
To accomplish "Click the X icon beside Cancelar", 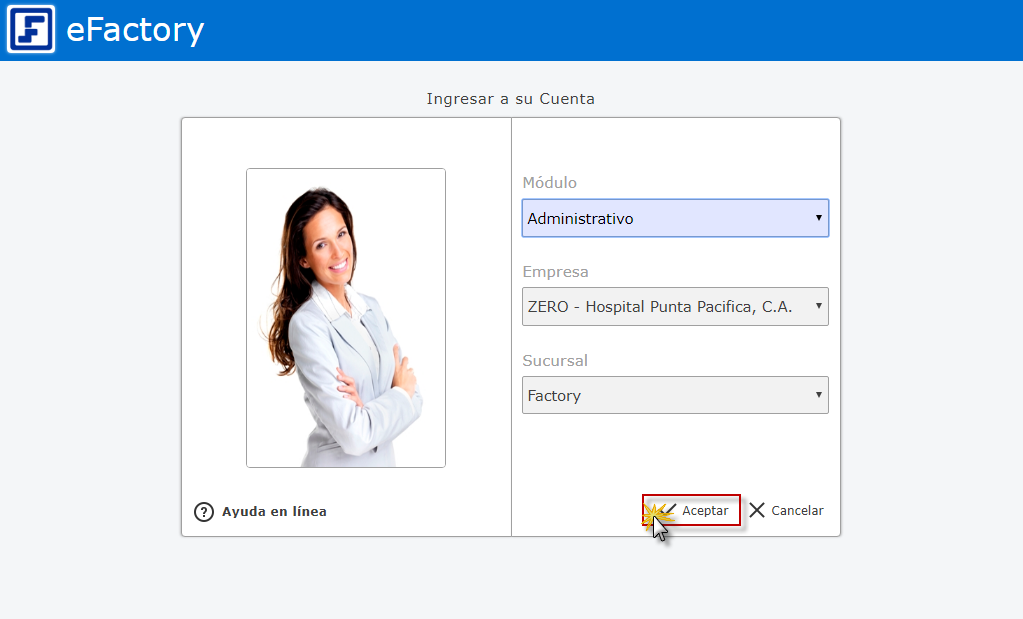I will (757, 510).
